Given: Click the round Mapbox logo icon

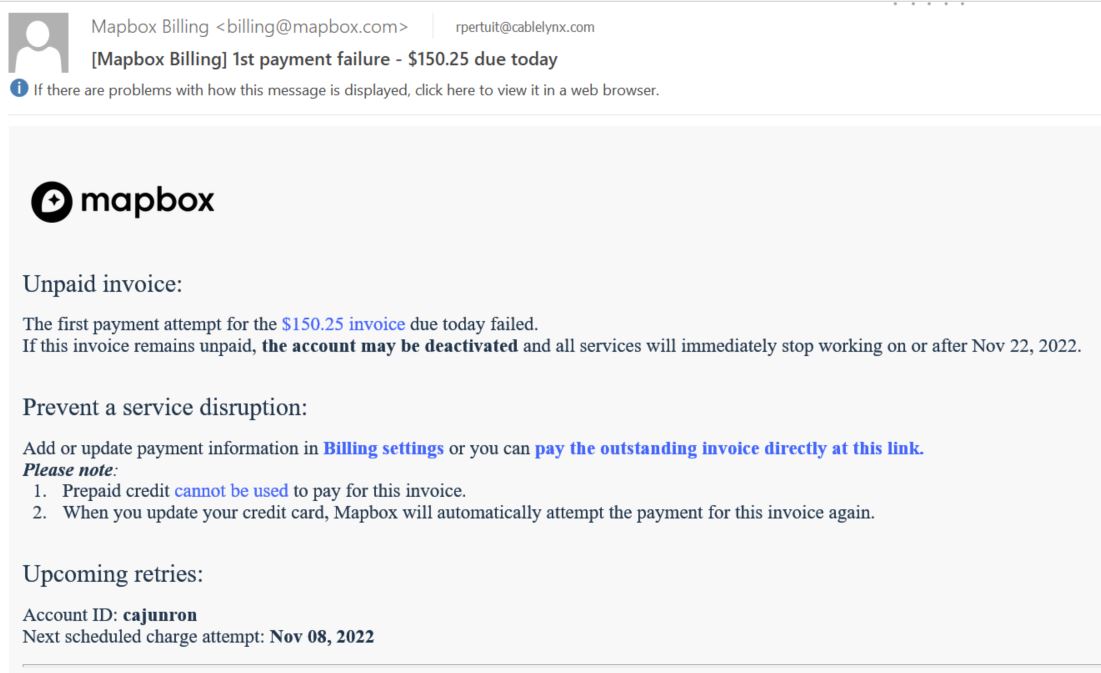Looking at the screenshot, I should click(51, 202).
